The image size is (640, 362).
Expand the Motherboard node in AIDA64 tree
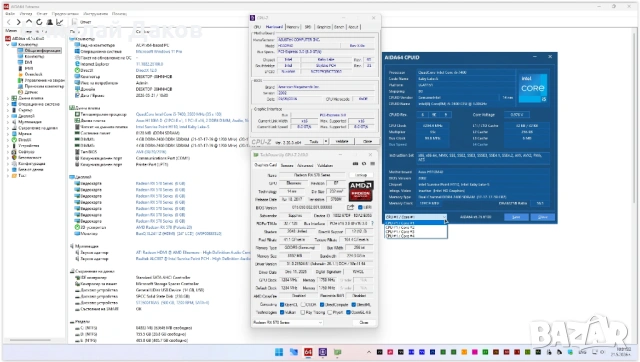(8, 98)
